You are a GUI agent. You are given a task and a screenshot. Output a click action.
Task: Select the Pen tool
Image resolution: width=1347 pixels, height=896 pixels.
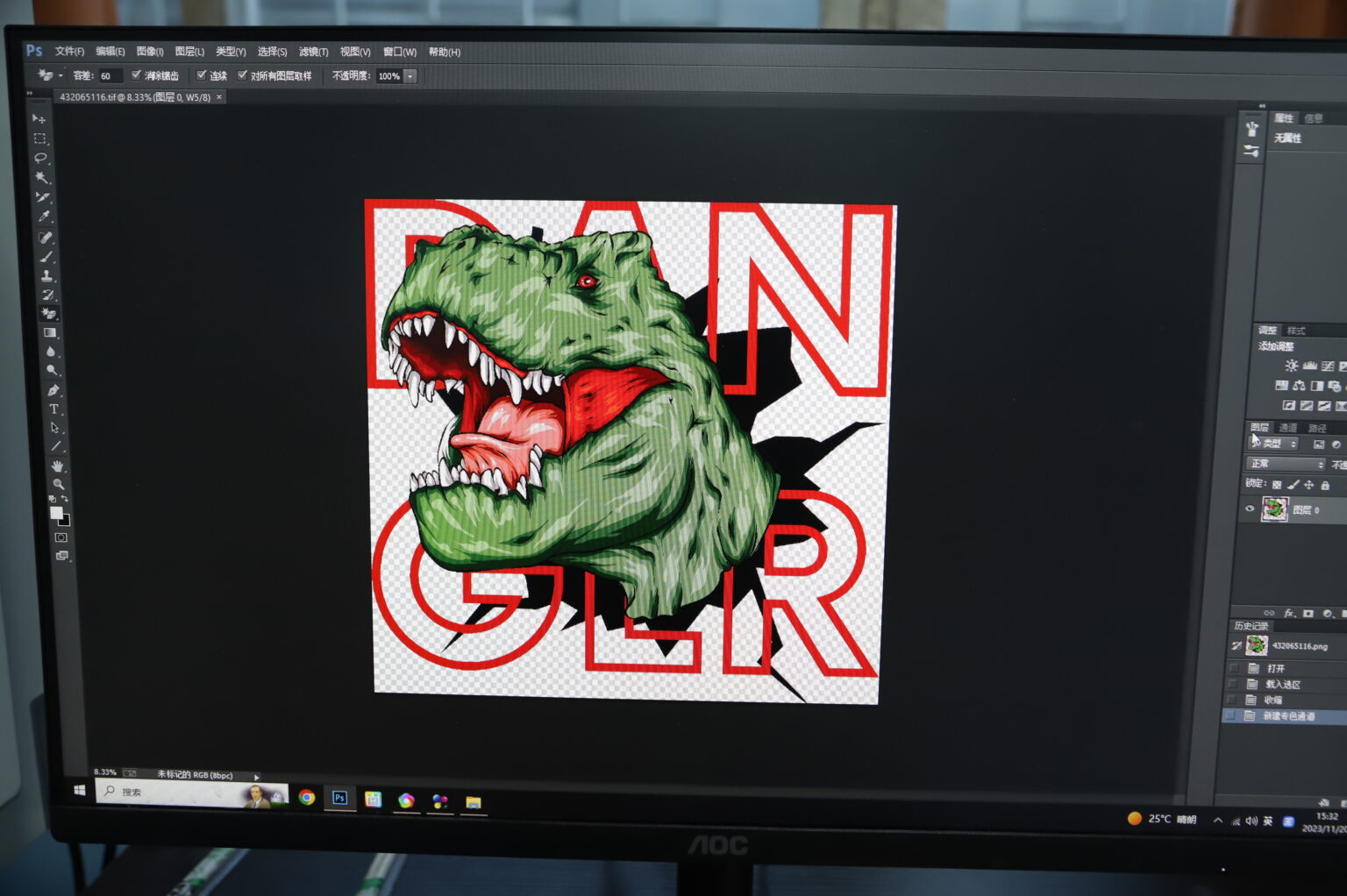pyautogui.click(x=53, y=389)
